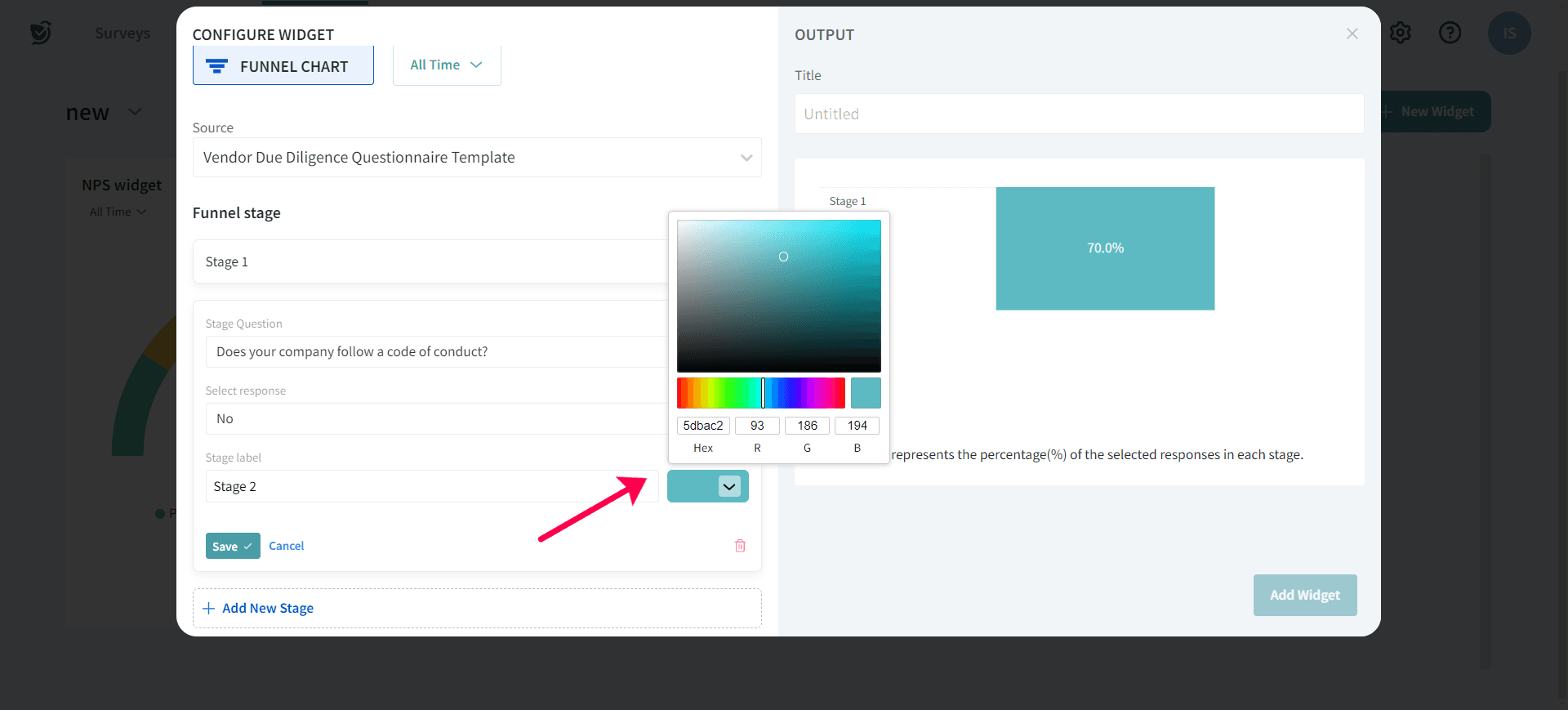This screenshot has height=710, width=1568.
Task: Click the Stage label text field
Action: pos(431,487)
